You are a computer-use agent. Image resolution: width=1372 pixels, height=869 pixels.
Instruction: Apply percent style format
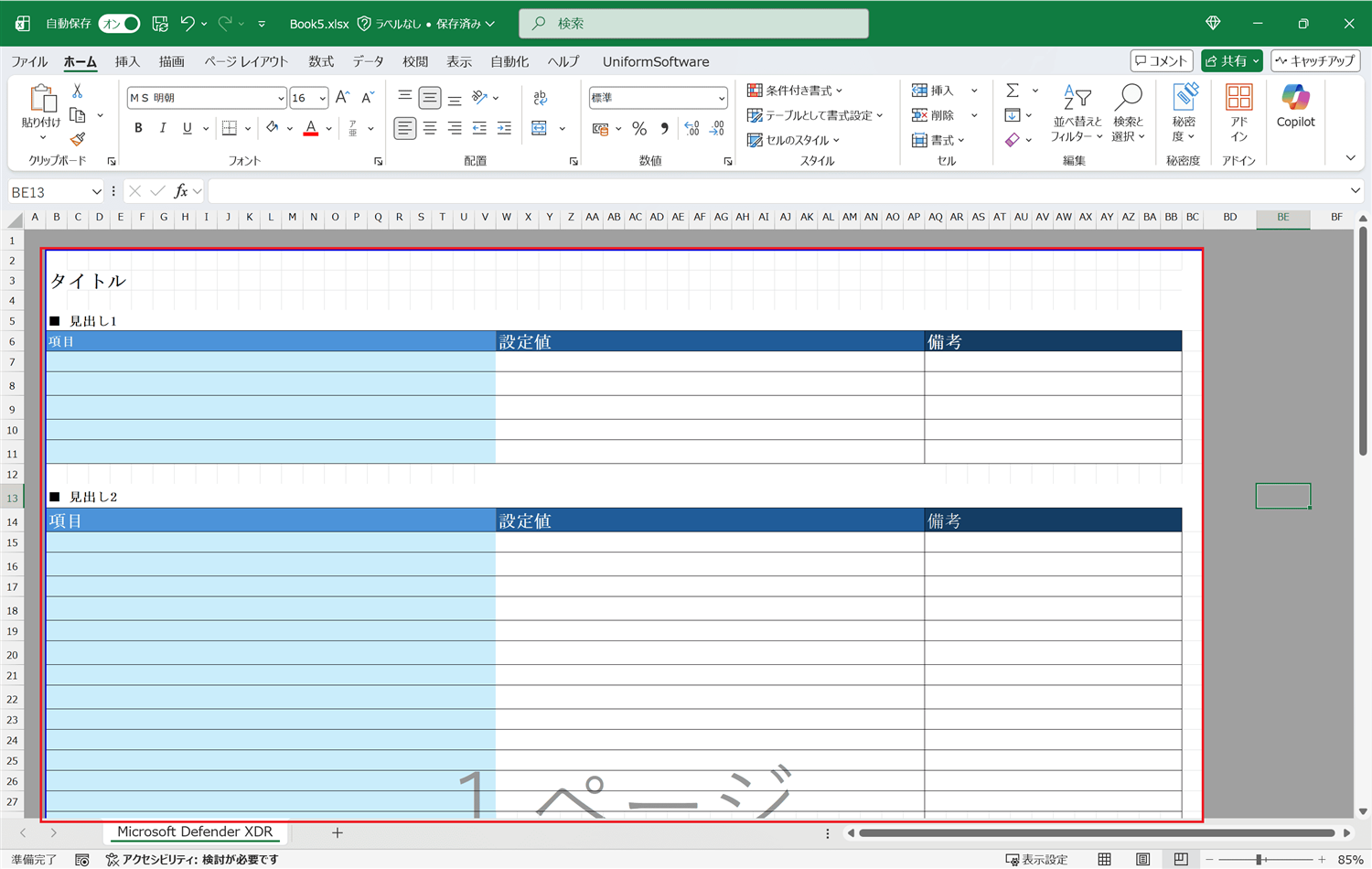pyautogui.click(x=639, y=129)
